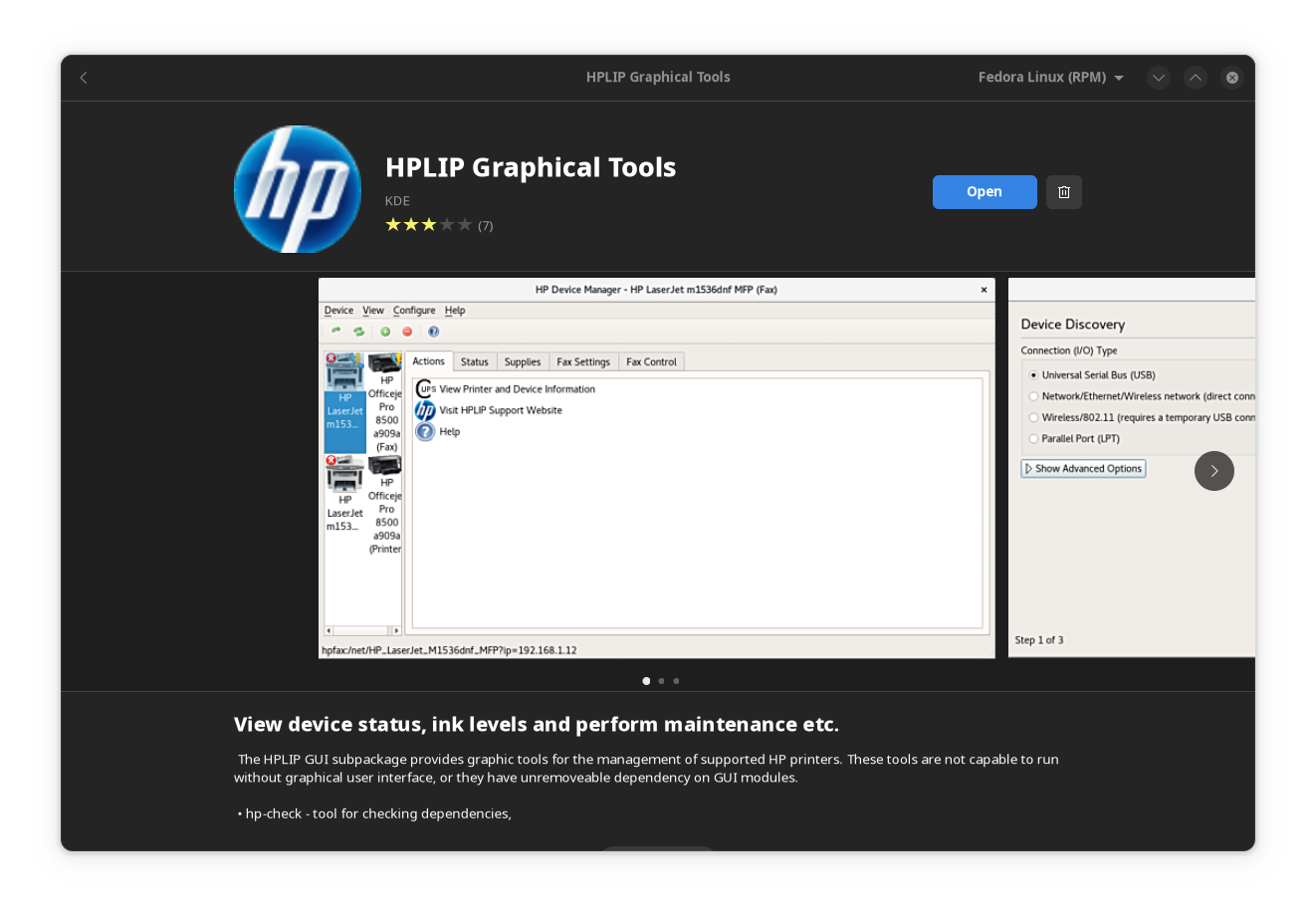Select the first screenshot pagination dot

point(646,681)
